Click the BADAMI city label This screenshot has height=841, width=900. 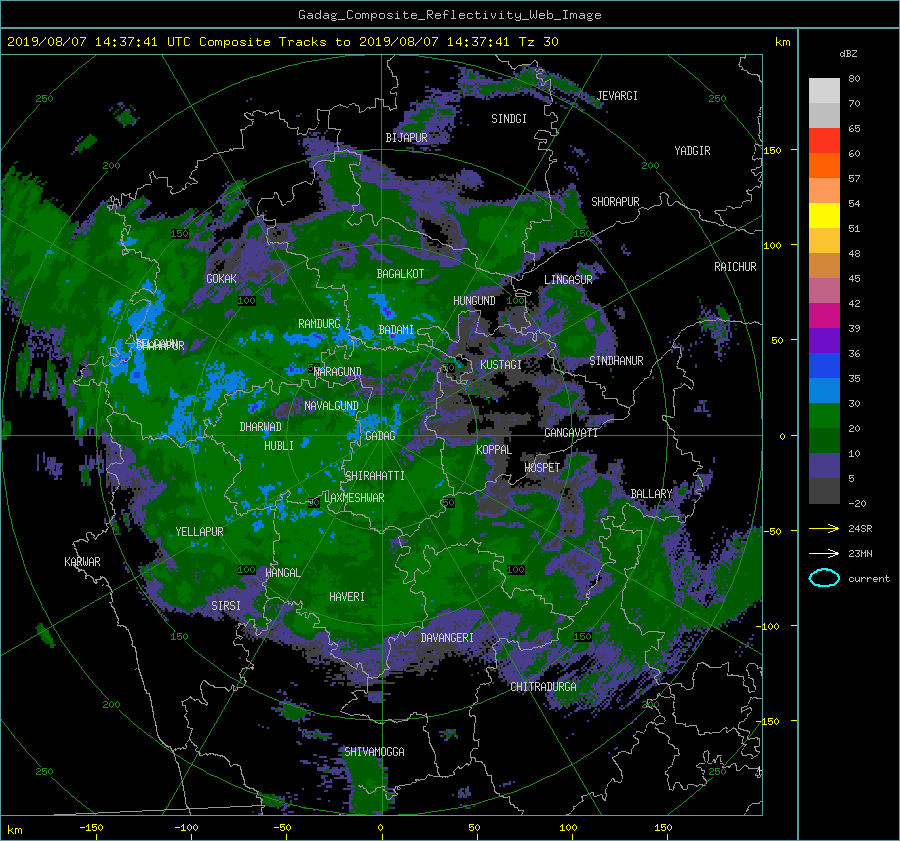[396, 330]
